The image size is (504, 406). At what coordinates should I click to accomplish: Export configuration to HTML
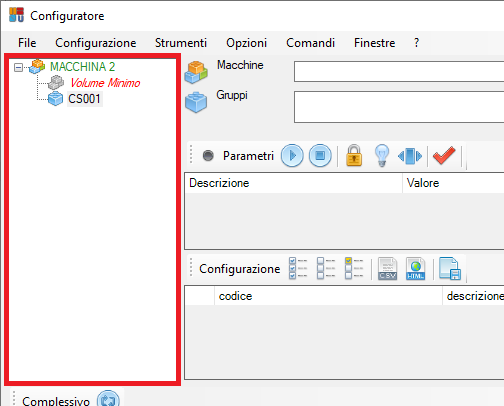tap(415, 269)
